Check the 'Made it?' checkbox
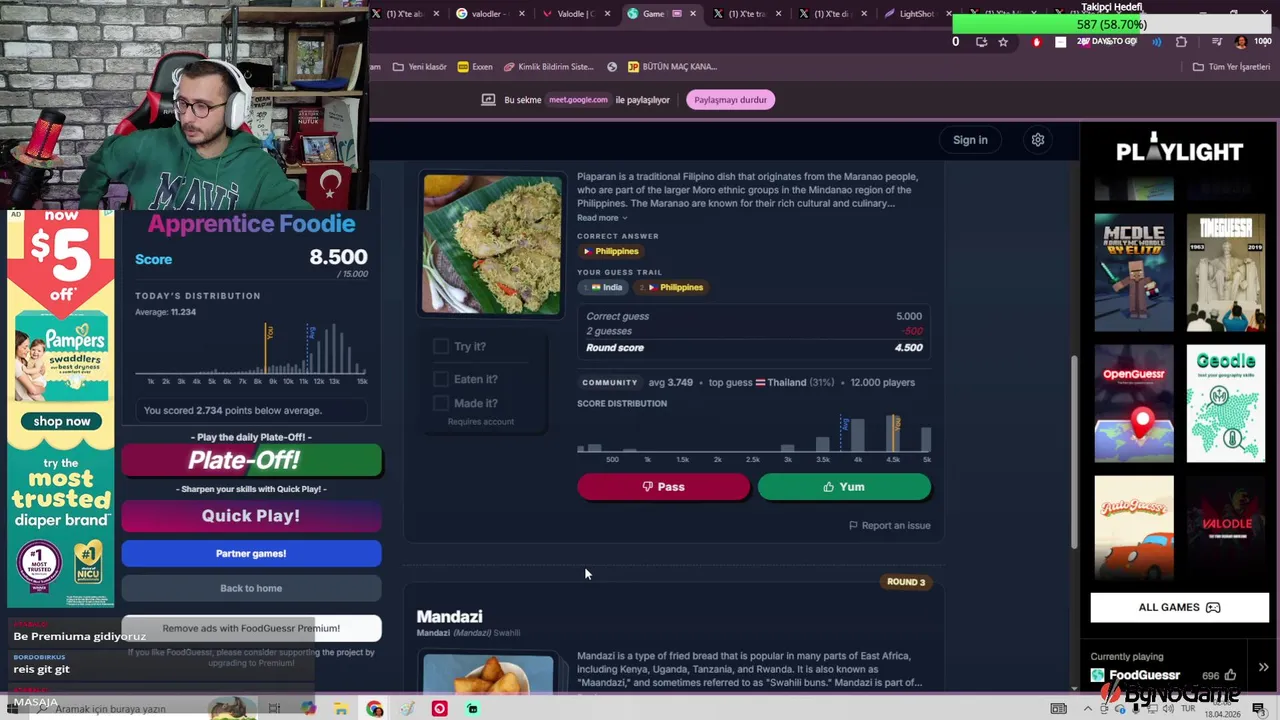 click(441, 403)
